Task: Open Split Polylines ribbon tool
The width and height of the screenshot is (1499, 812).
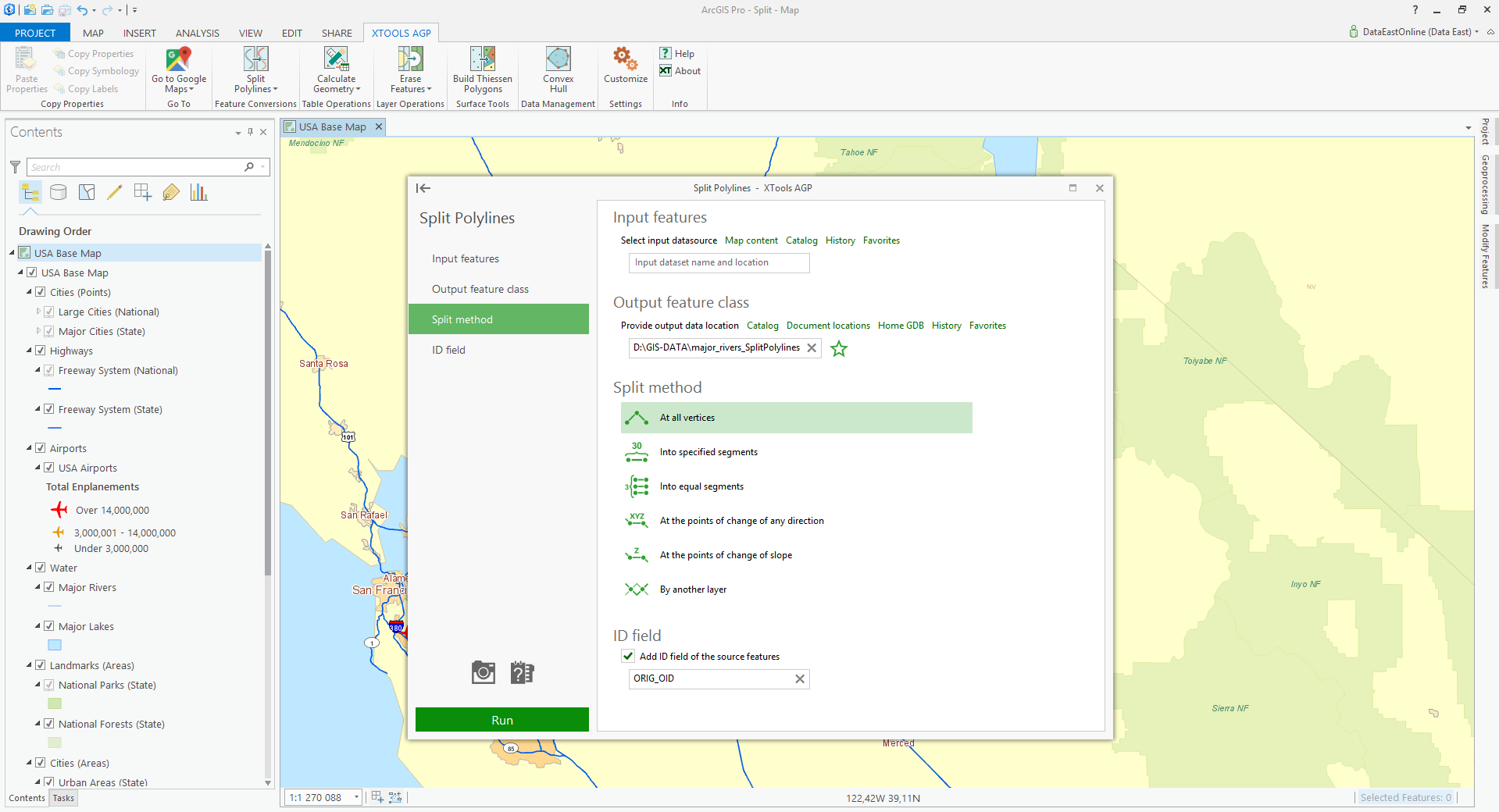Action: (x=255, y=70)
